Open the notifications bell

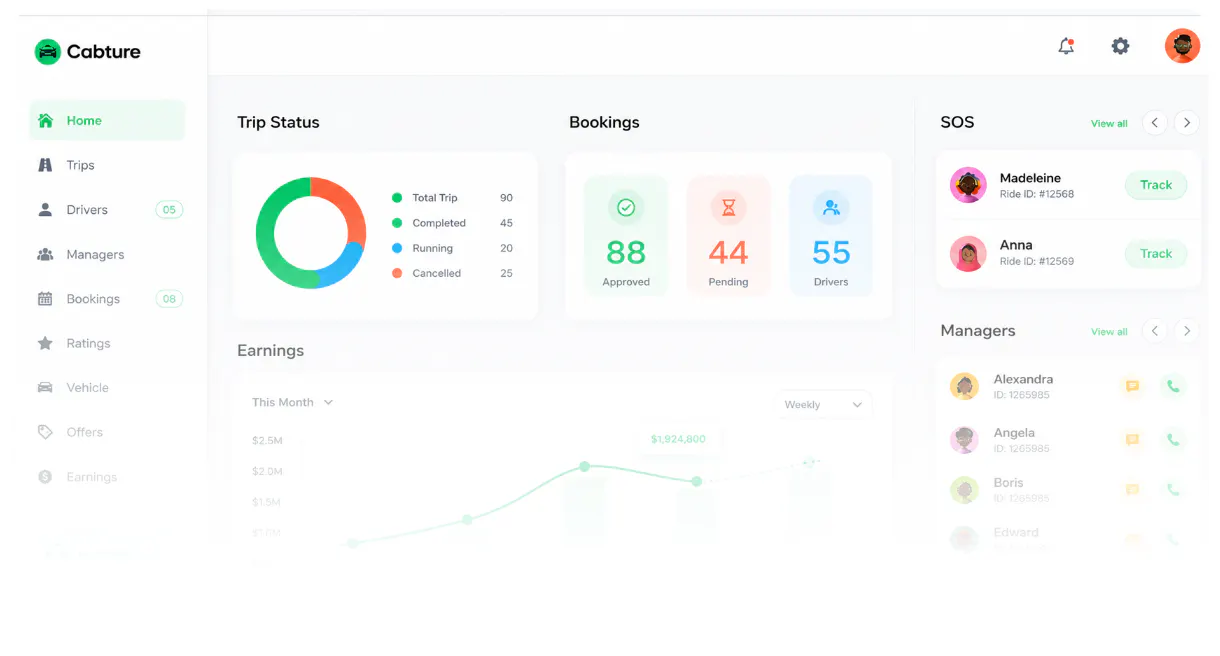click(1066, 46)
